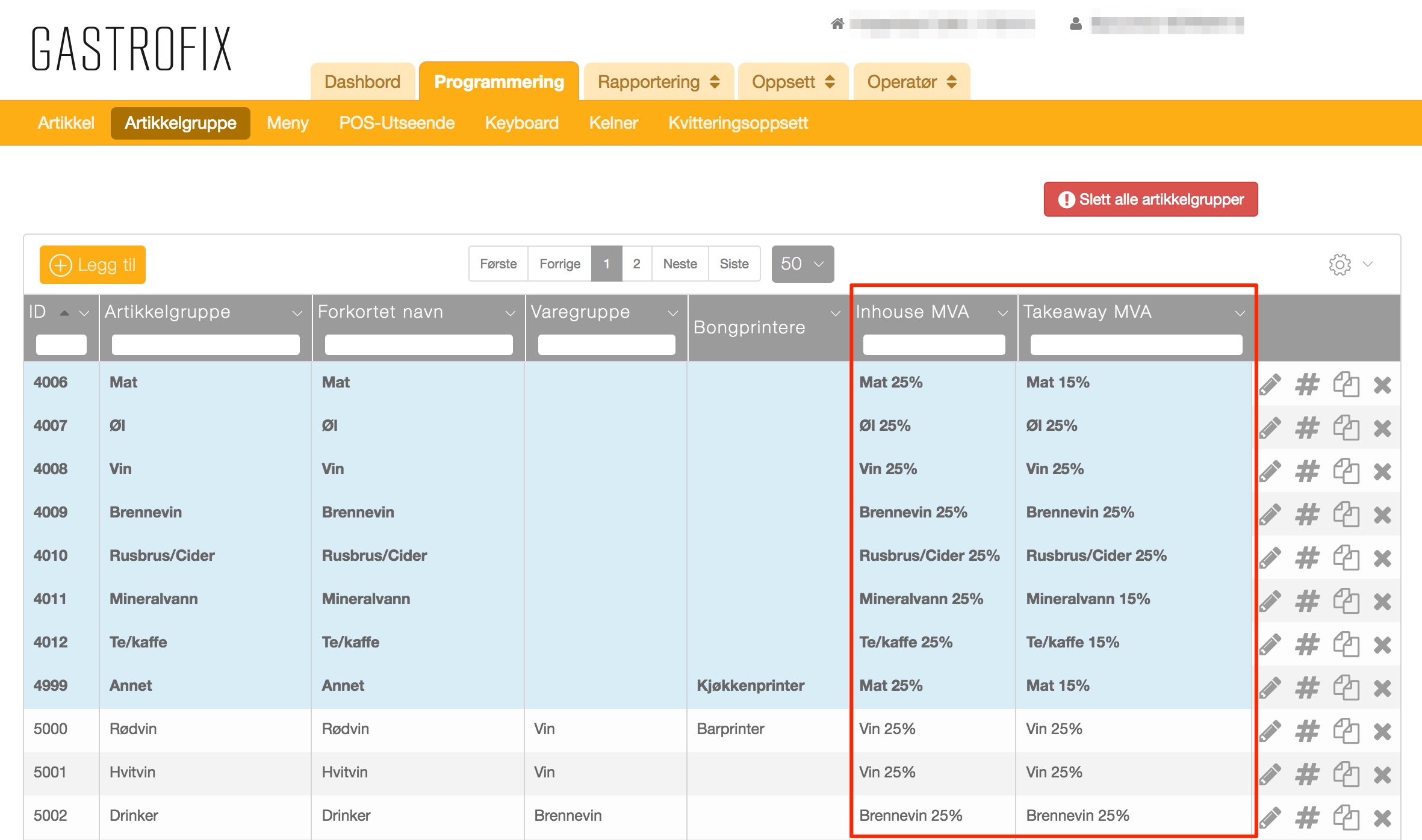Expand the Operatør menu

[911, 82]
